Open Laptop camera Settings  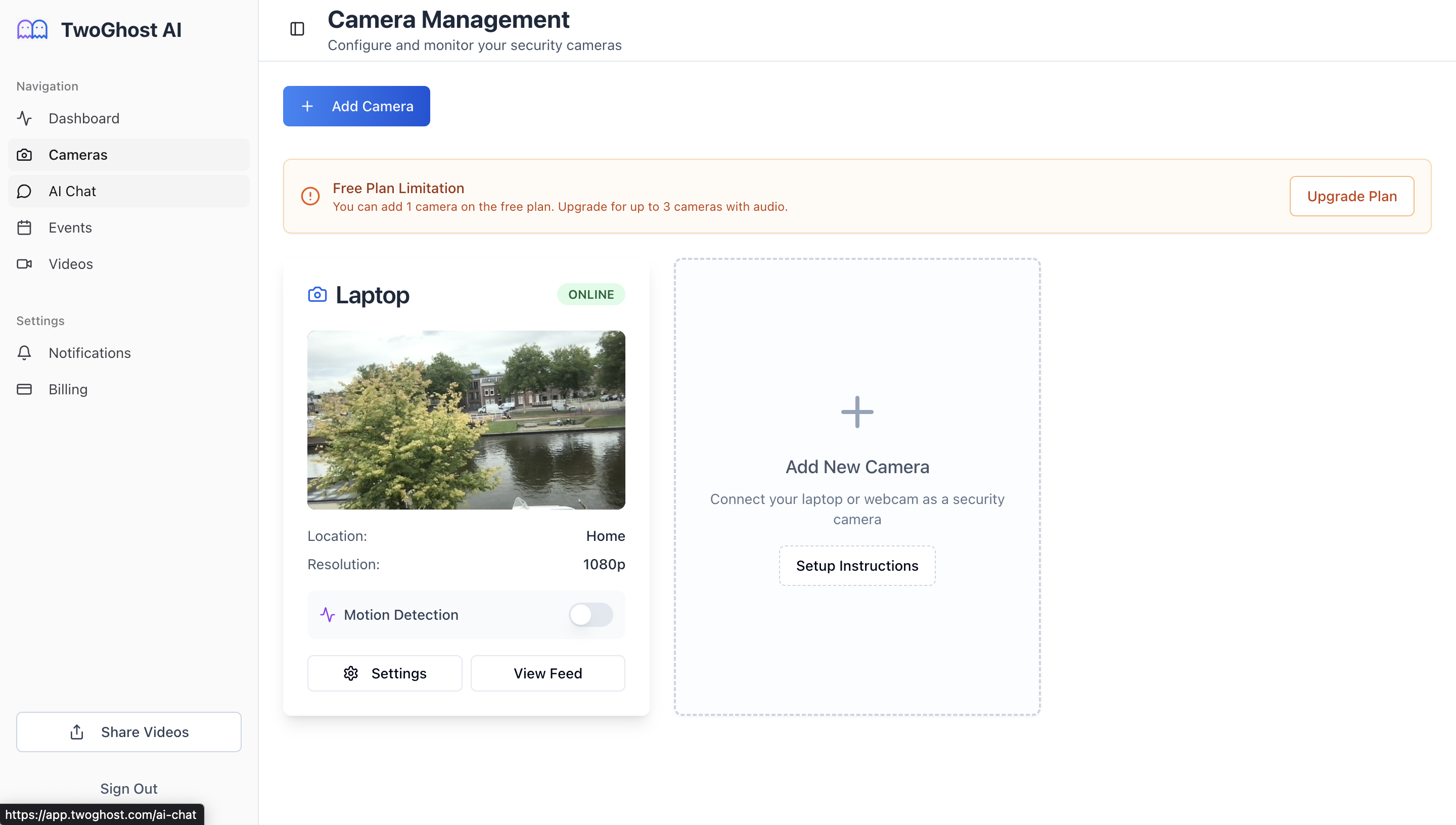385,673
